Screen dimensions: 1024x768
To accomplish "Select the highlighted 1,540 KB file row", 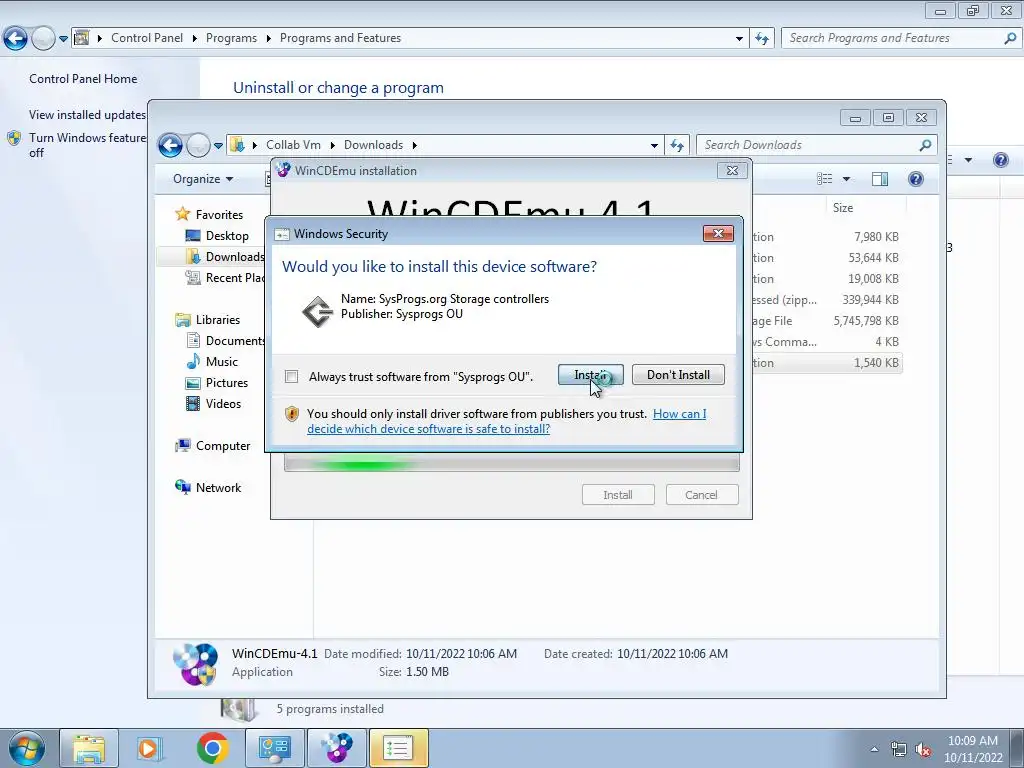I will click(827, 363).
